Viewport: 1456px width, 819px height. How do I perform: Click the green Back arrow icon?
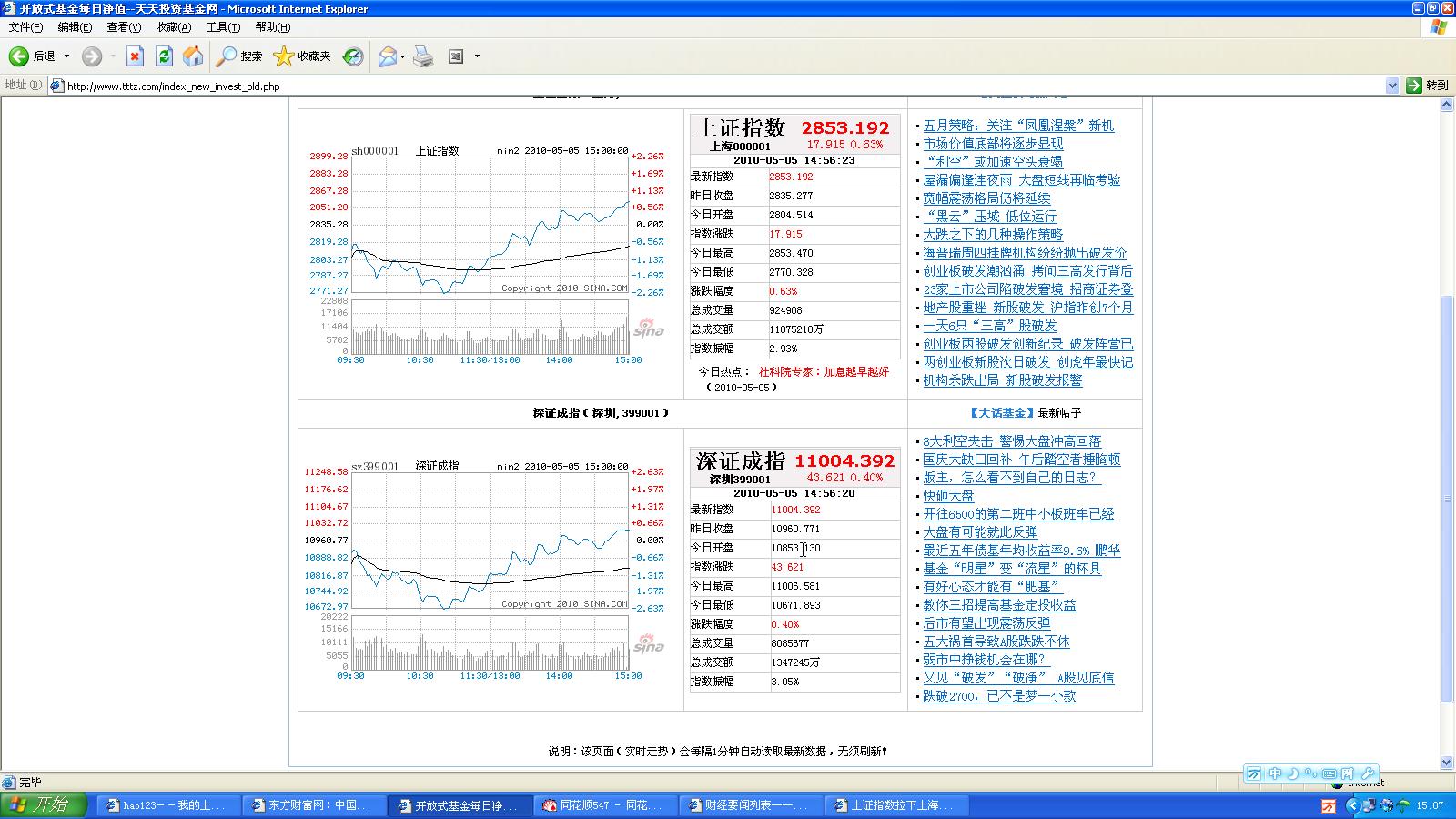point(18,56)
